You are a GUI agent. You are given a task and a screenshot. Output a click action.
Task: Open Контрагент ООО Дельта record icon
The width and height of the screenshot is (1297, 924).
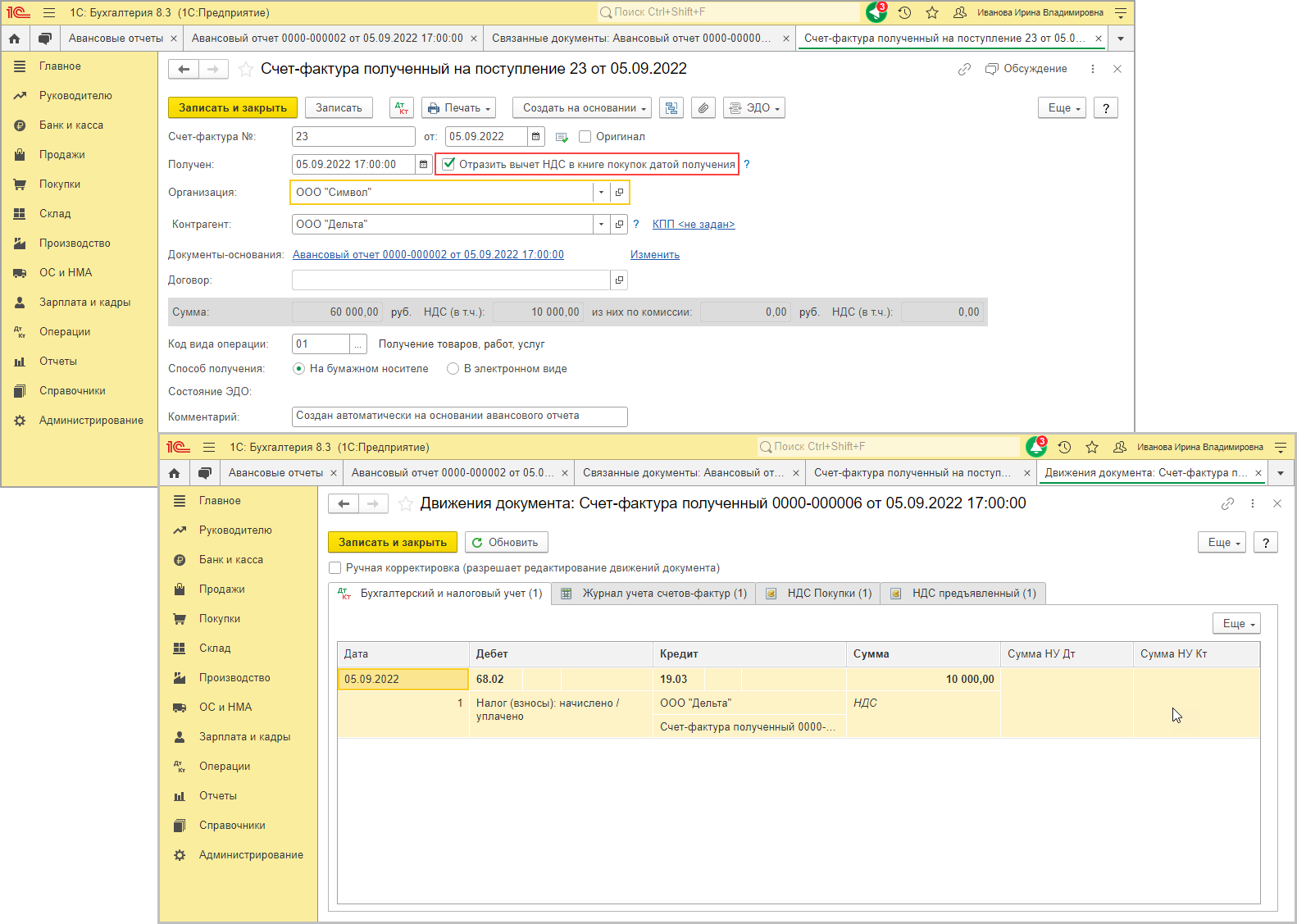tap(620, 225)
